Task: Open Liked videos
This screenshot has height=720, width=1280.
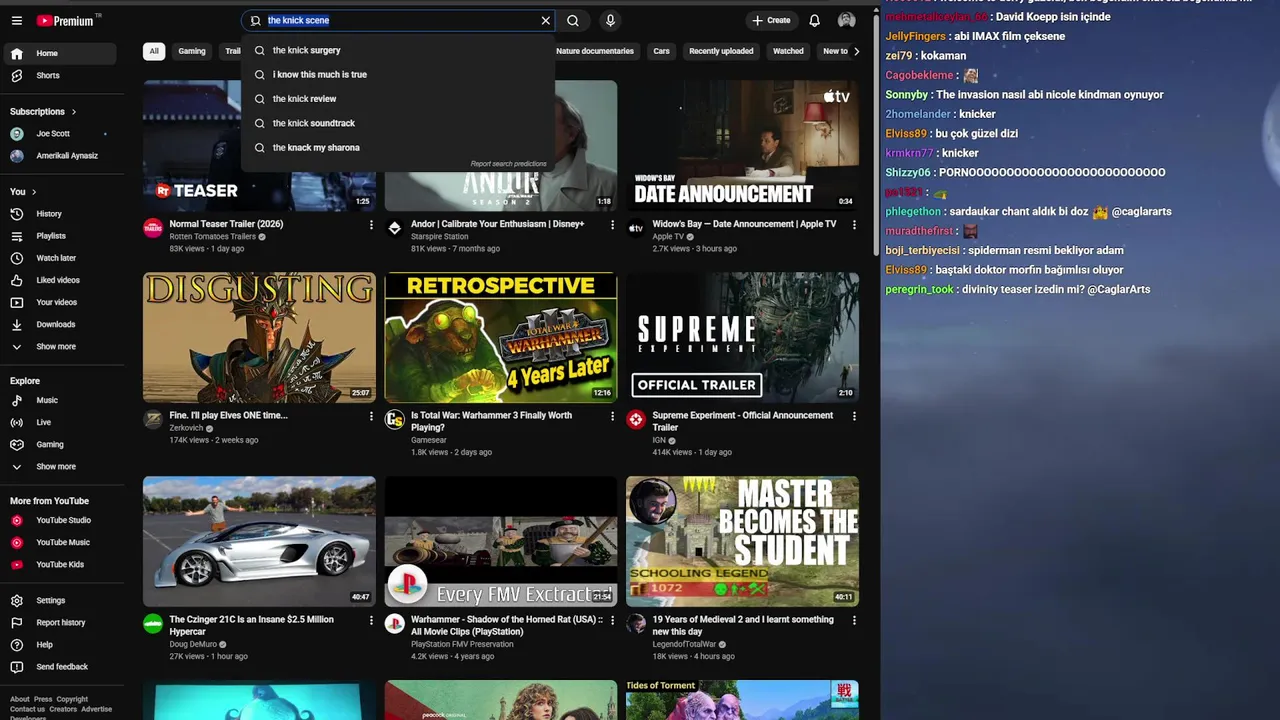Action: [x=62, y=280]
